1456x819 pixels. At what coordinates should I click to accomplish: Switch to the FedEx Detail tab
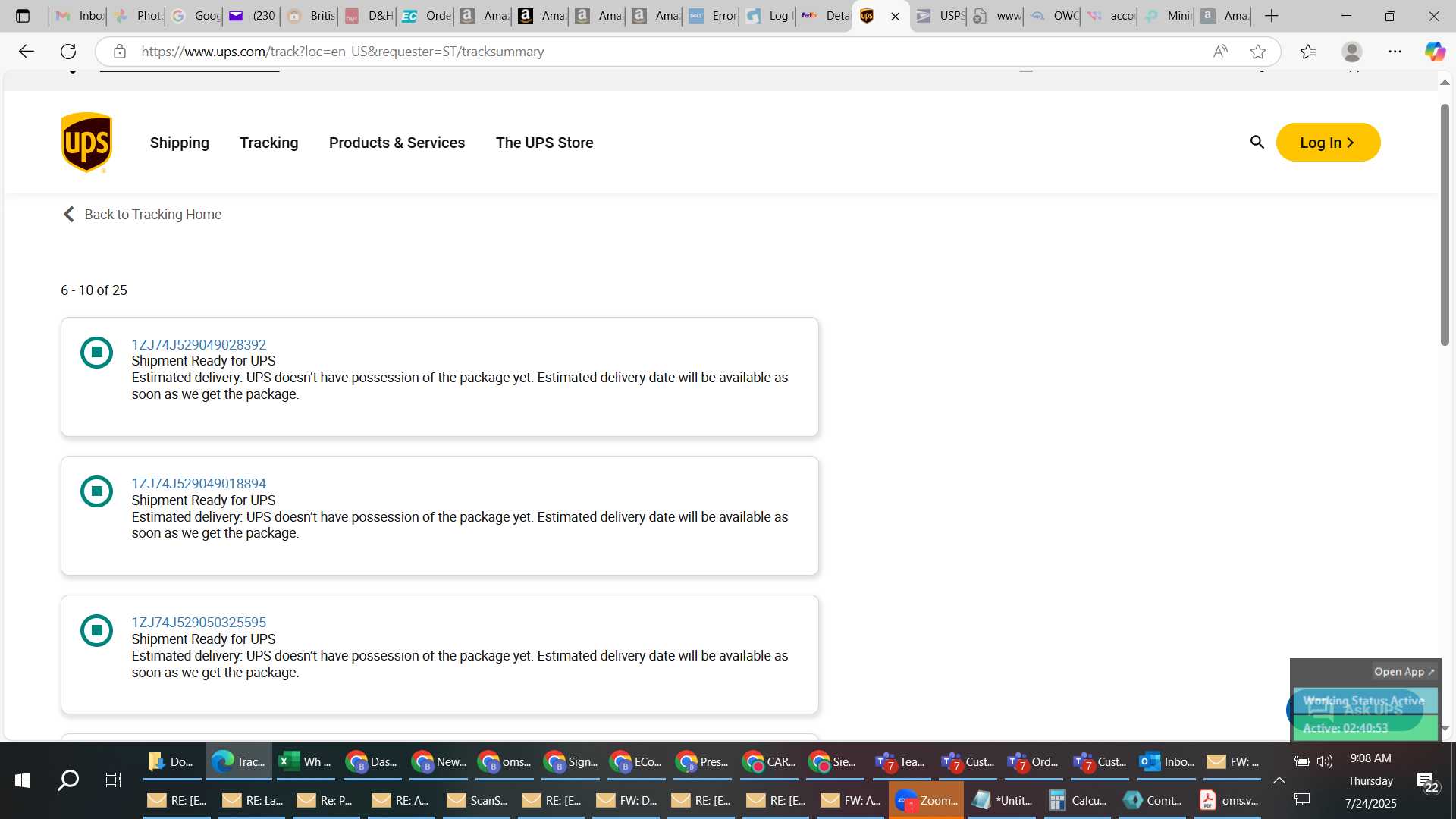coord(825,16)
